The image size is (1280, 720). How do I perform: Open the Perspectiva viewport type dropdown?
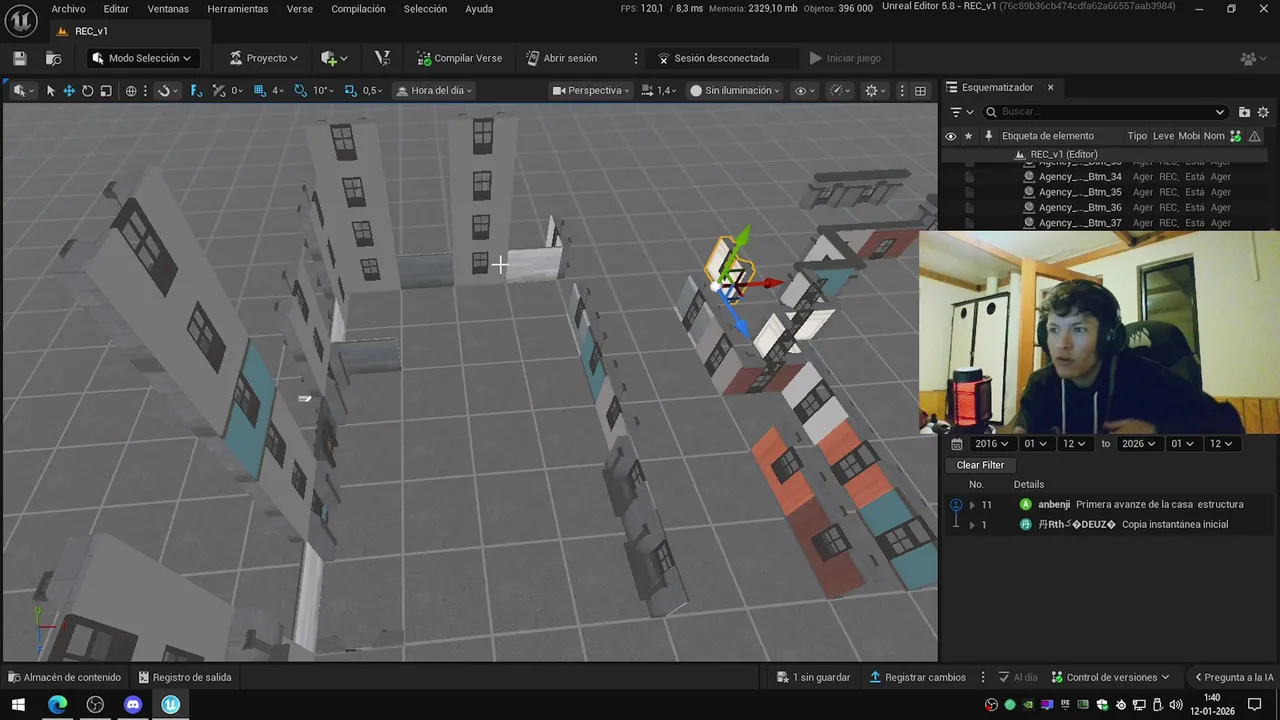point(591,91)
